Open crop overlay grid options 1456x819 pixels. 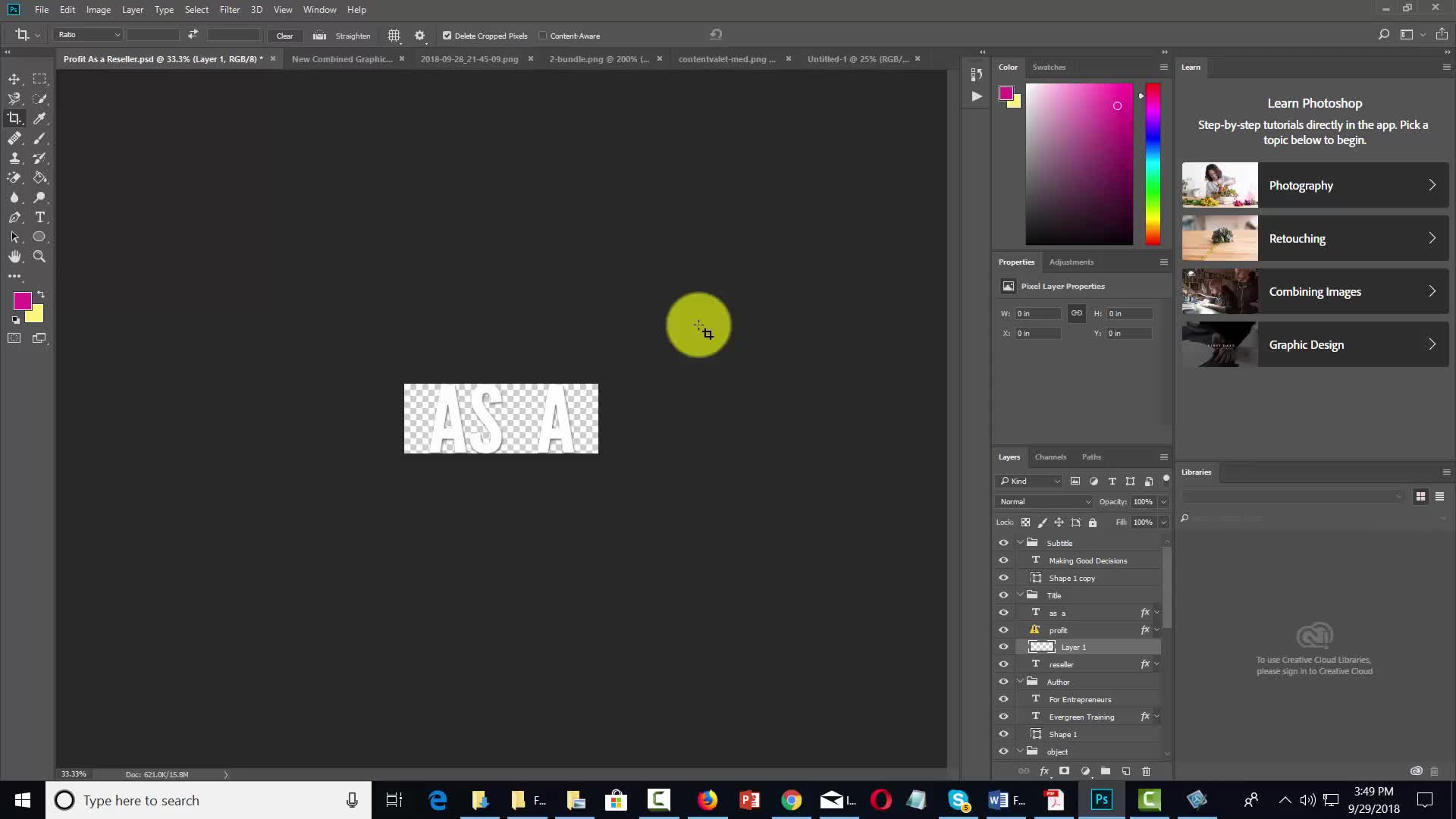[x=394, y=36]
